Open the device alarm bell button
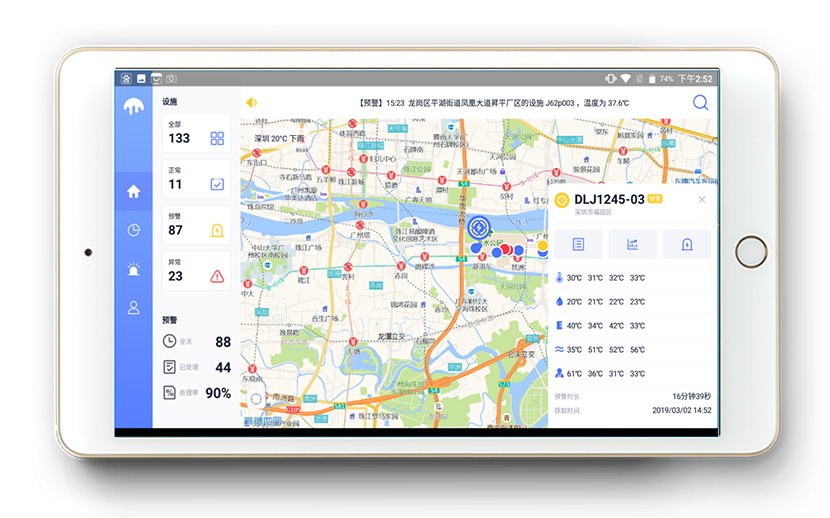 pyautogui.click(x=687, y=244)
